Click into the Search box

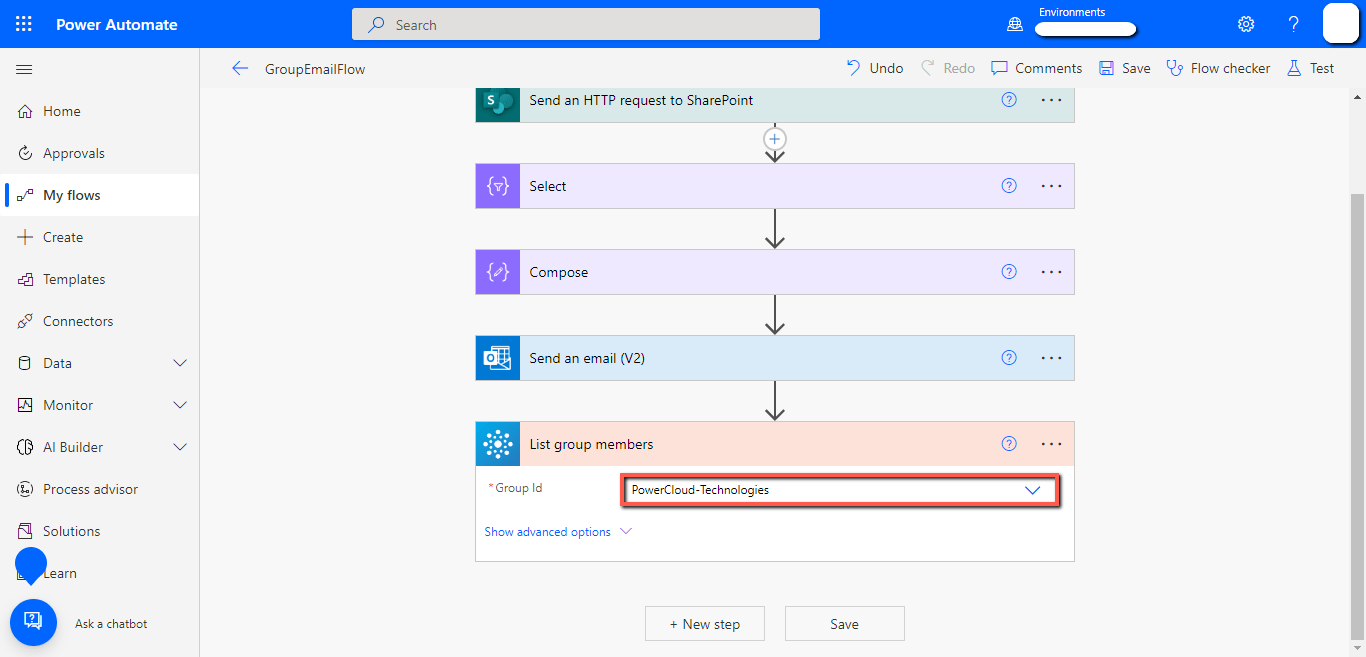coord(586,24)
